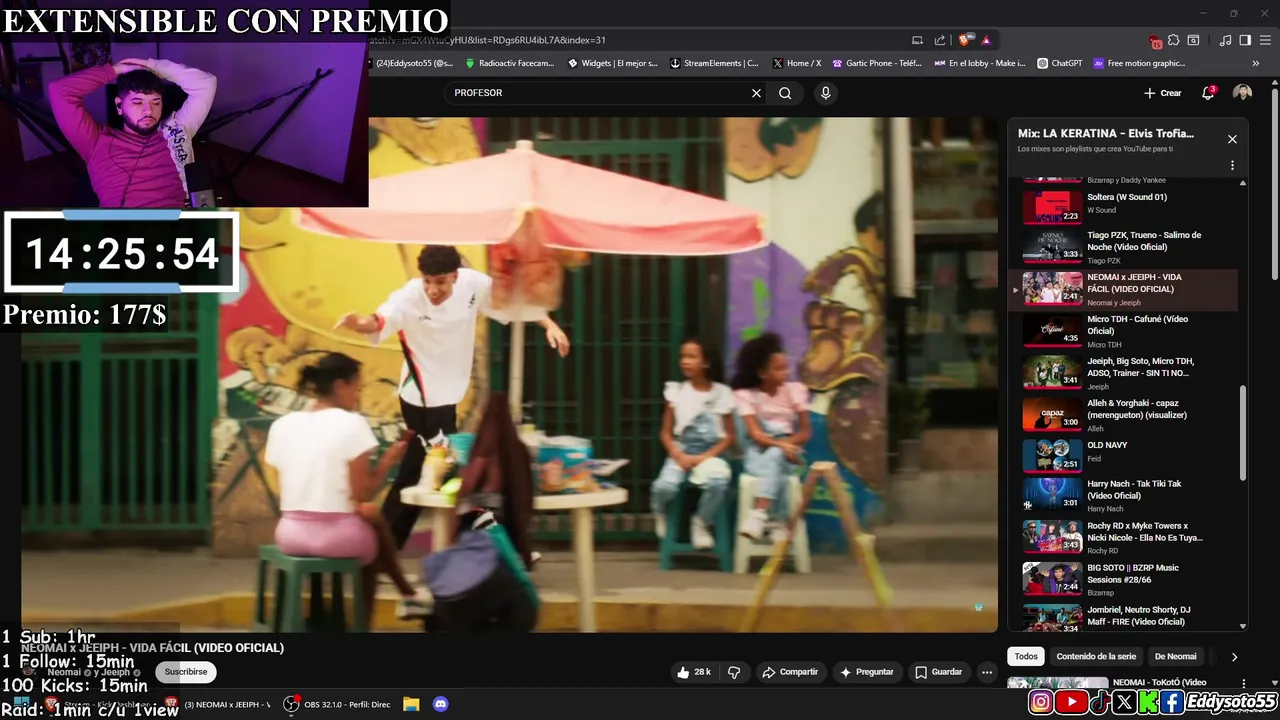This screenshot has width=1280, height=720.
Task: Play Rochy RD x Myke Towers playlist item
Action: tap(1124, 537)
